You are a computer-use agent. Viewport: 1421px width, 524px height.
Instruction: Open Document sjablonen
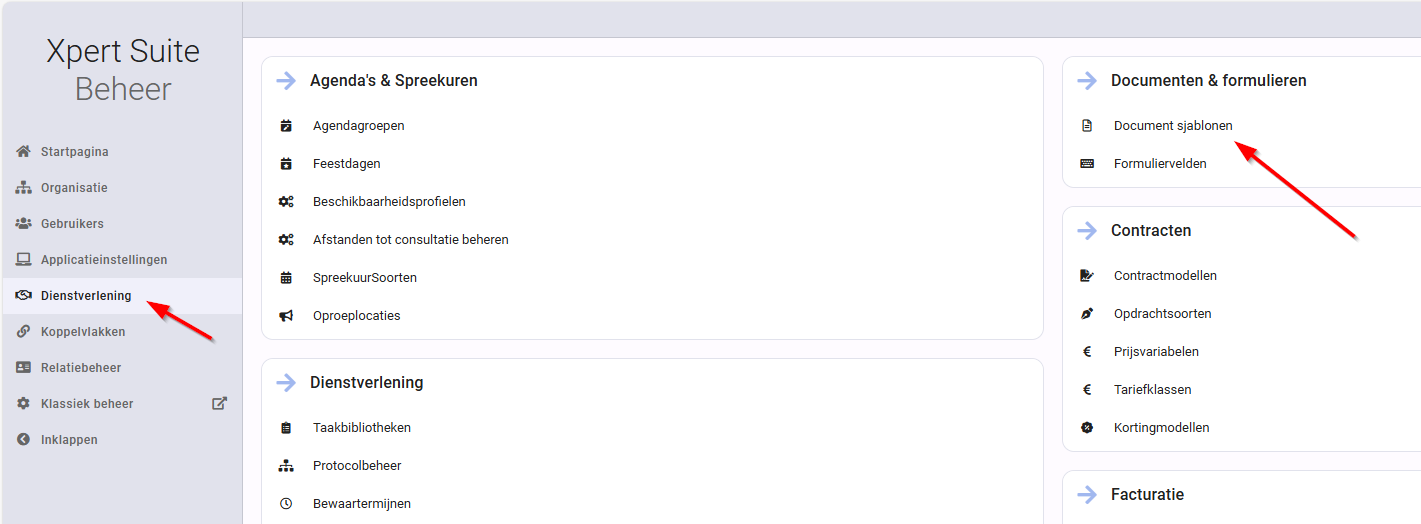pyautogui.click(x=1173, y=126)
